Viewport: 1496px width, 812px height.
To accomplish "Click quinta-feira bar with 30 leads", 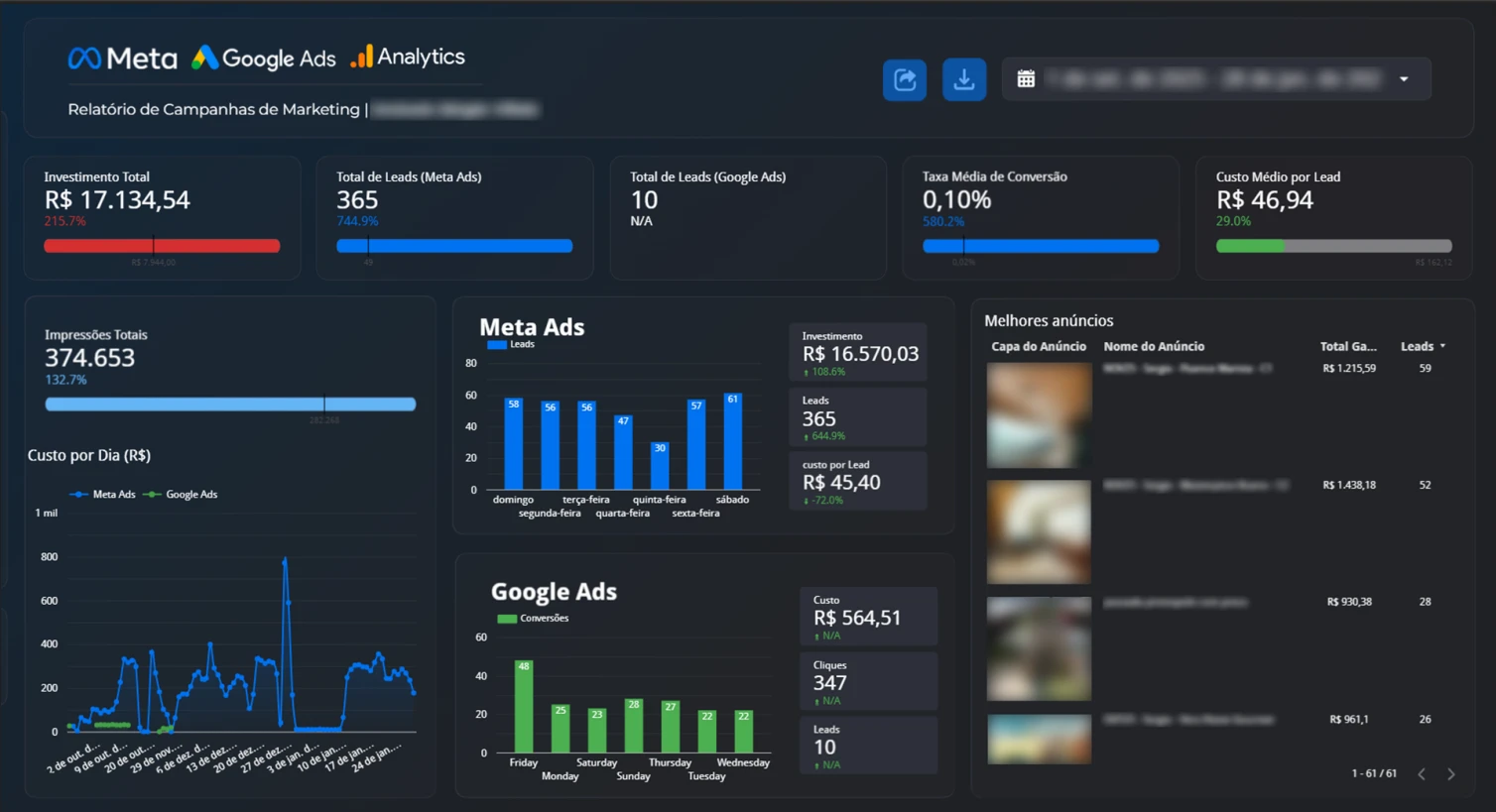I will (660, 465).
